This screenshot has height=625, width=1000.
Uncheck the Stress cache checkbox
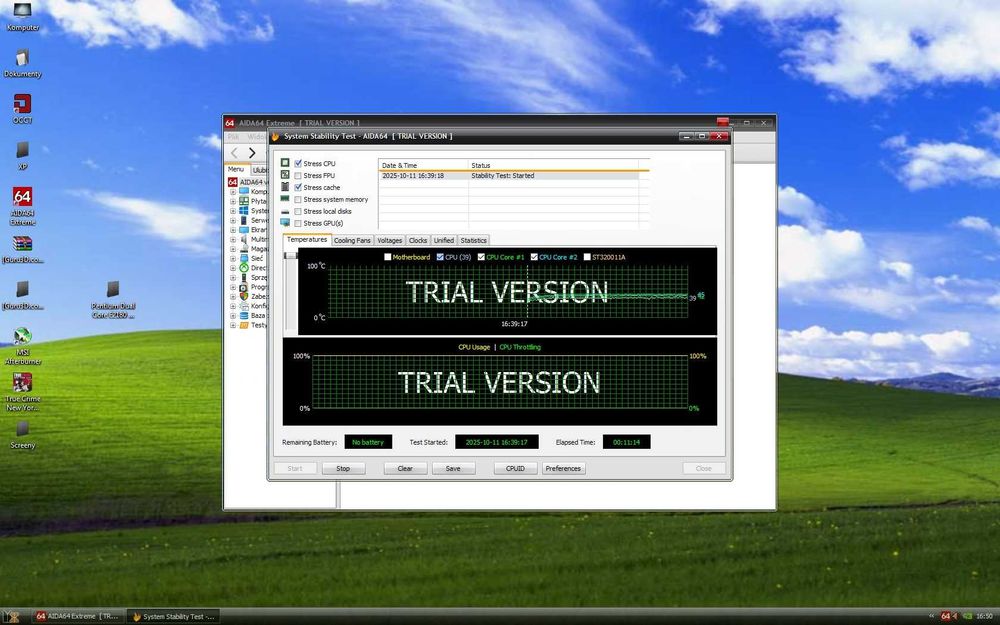(x=298, y=187)
